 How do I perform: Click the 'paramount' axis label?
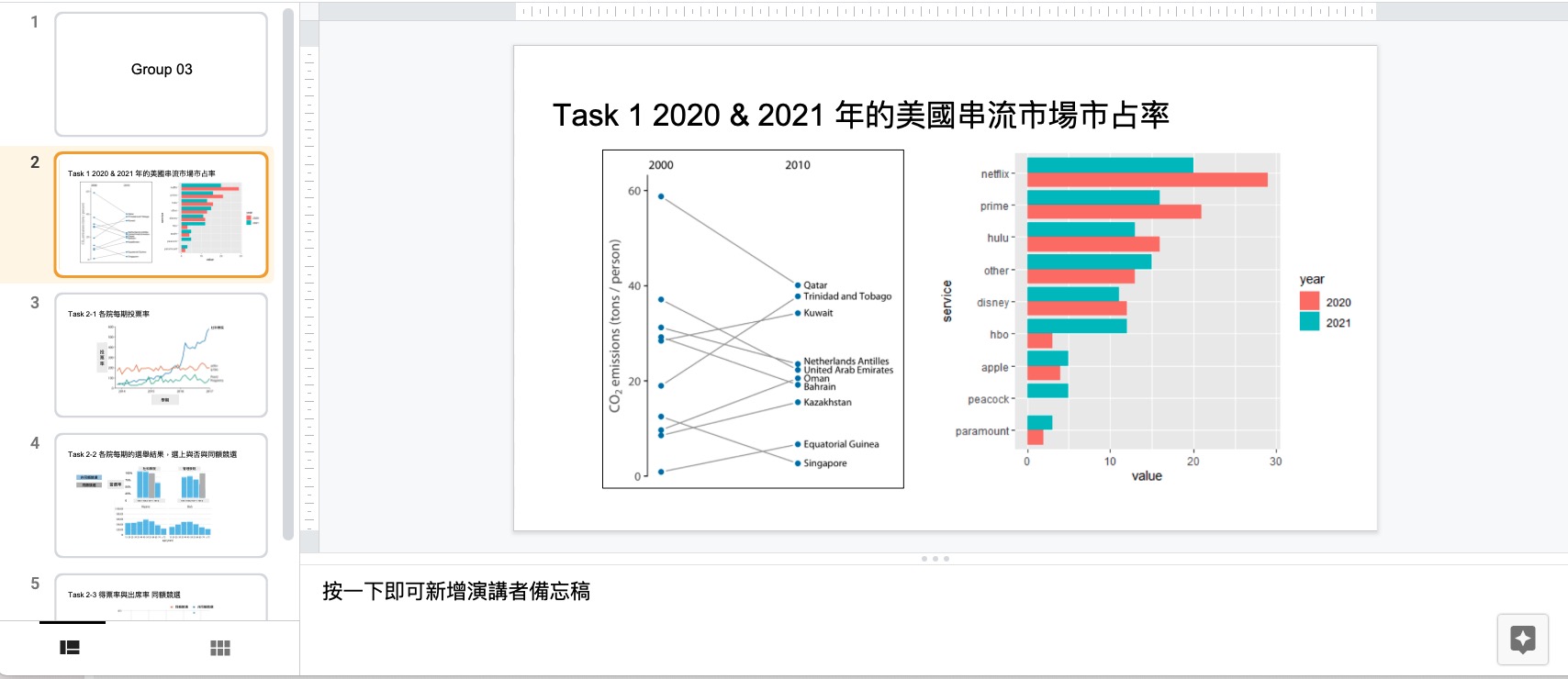[x=982, y=431]
